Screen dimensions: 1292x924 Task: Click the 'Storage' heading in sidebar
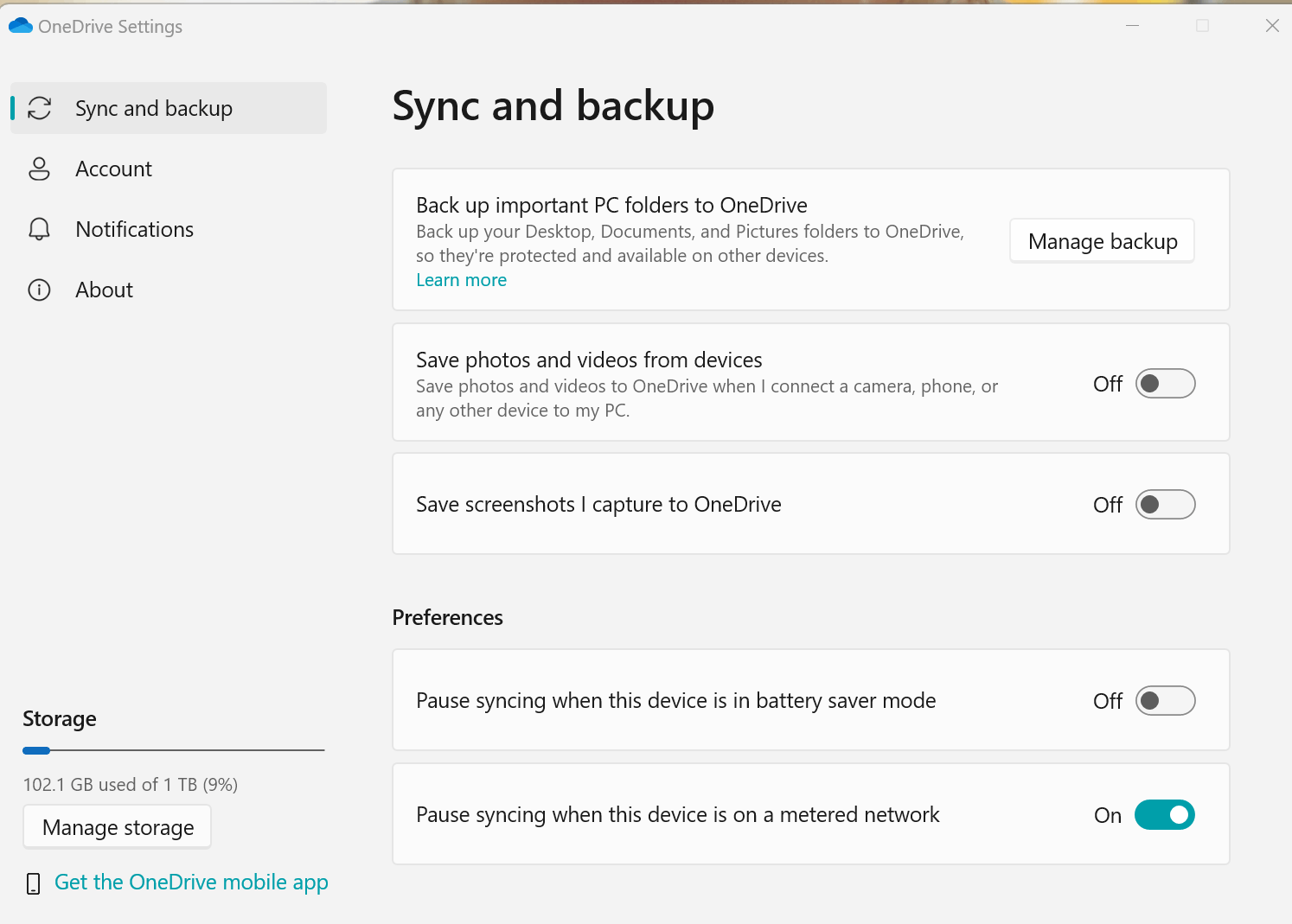click(60, 719)
